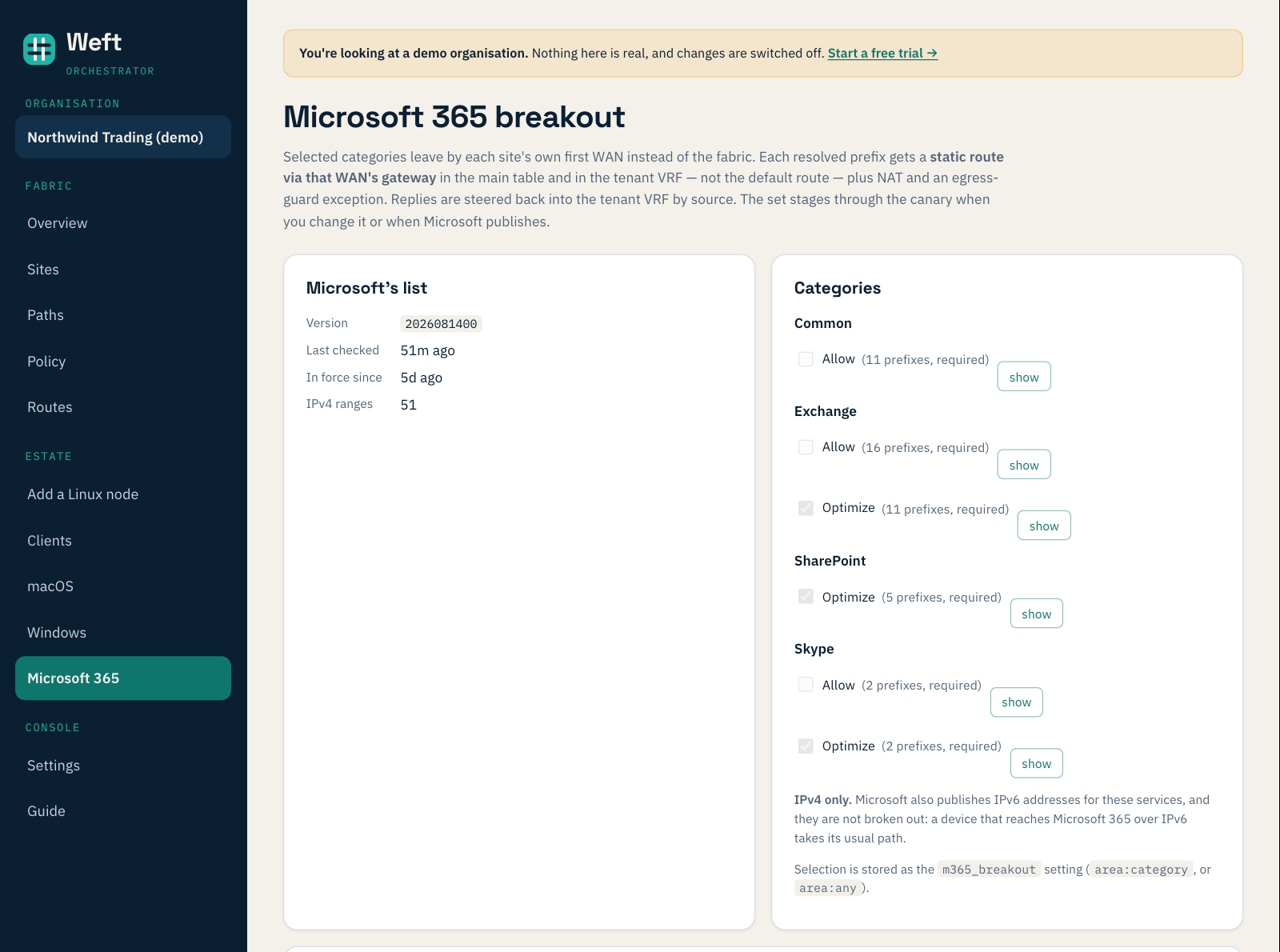Go to Sites in sidebar
This screenshot has width=1280, height=952.
coord(123,270)
